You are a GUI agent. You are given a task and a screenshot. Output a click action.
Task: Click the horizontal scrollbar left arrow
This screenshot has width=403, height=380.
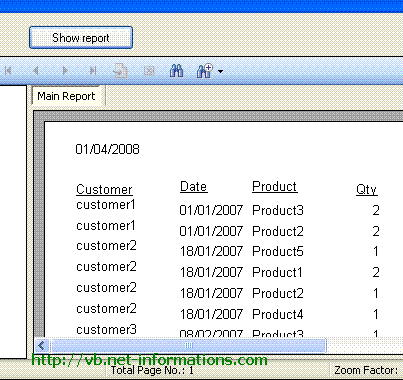pyautogui.click(x=42, y=345)
